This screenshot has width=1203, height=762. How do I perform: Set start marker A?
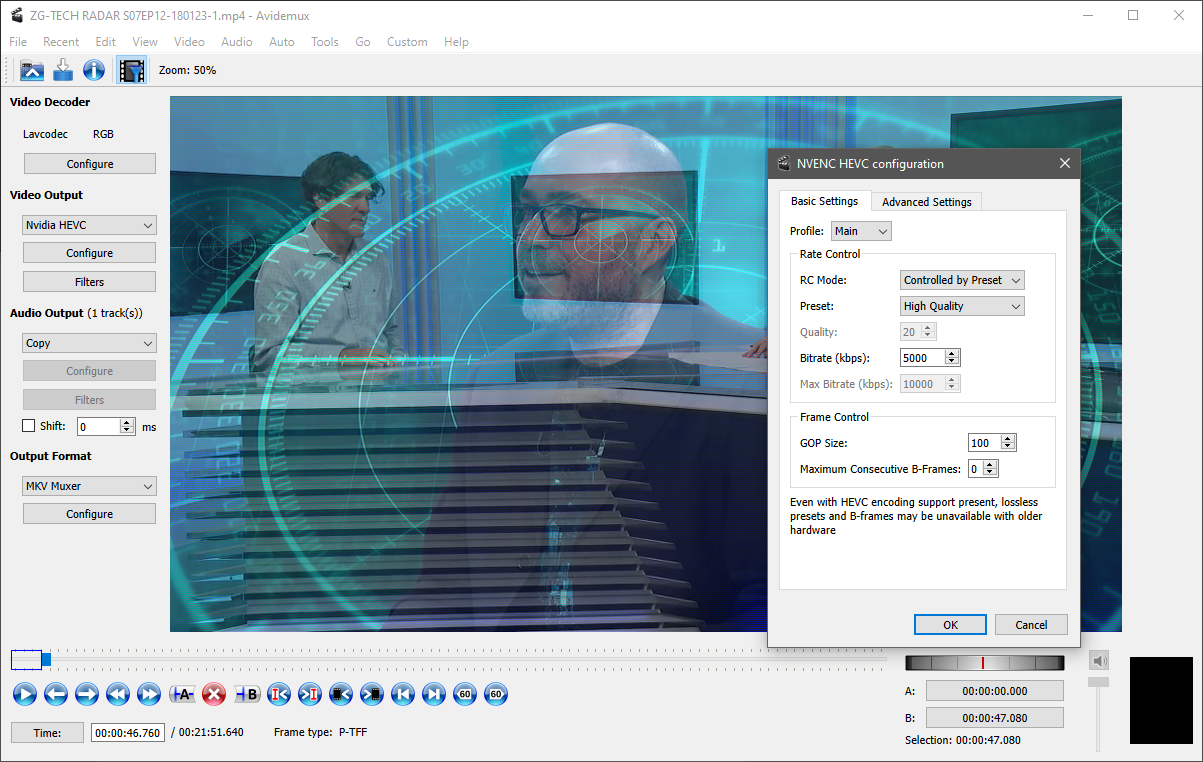(x=182, y=694)
